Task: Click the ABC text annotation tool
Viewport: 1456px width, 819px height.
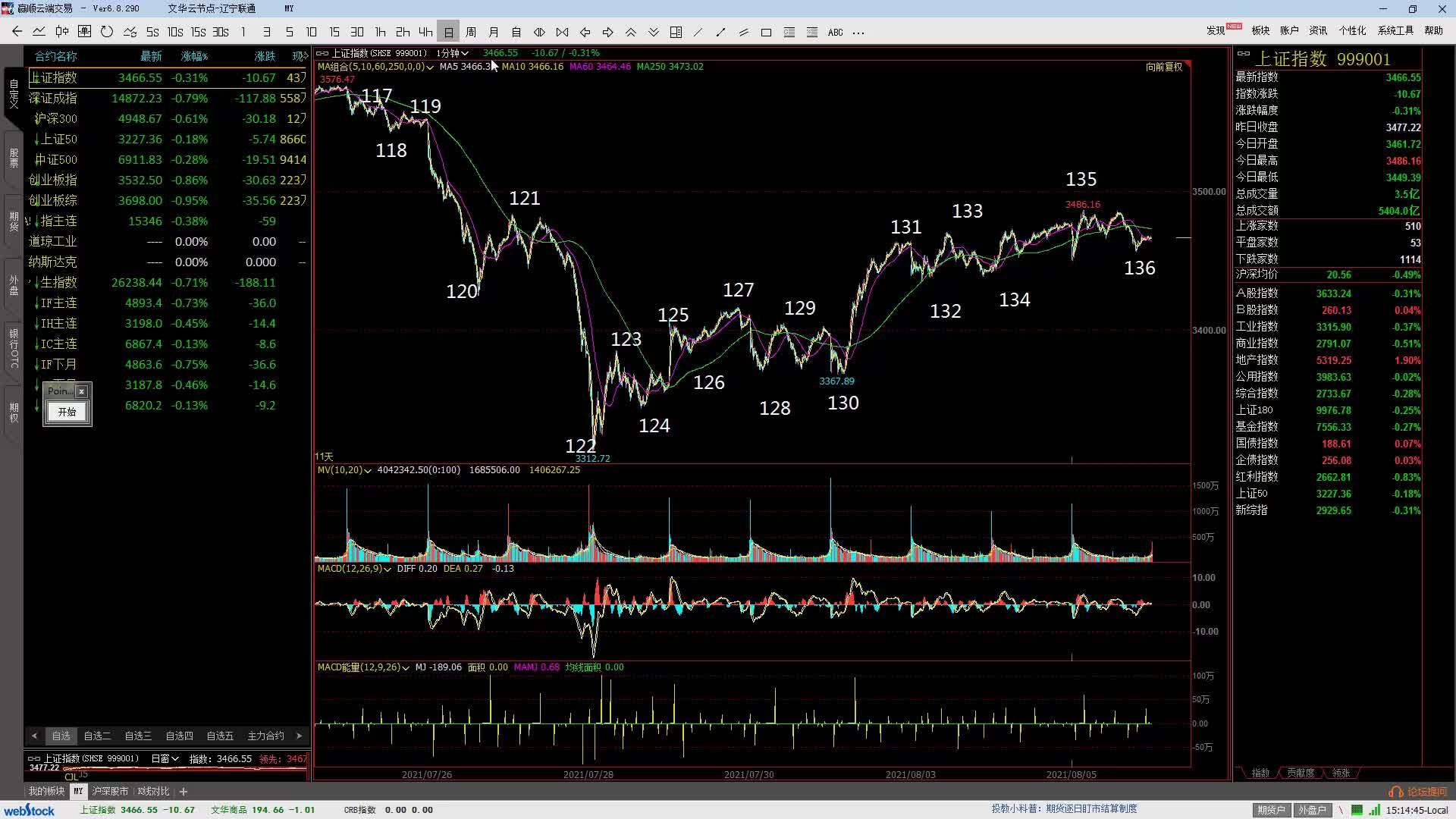Action: [835, 32]
